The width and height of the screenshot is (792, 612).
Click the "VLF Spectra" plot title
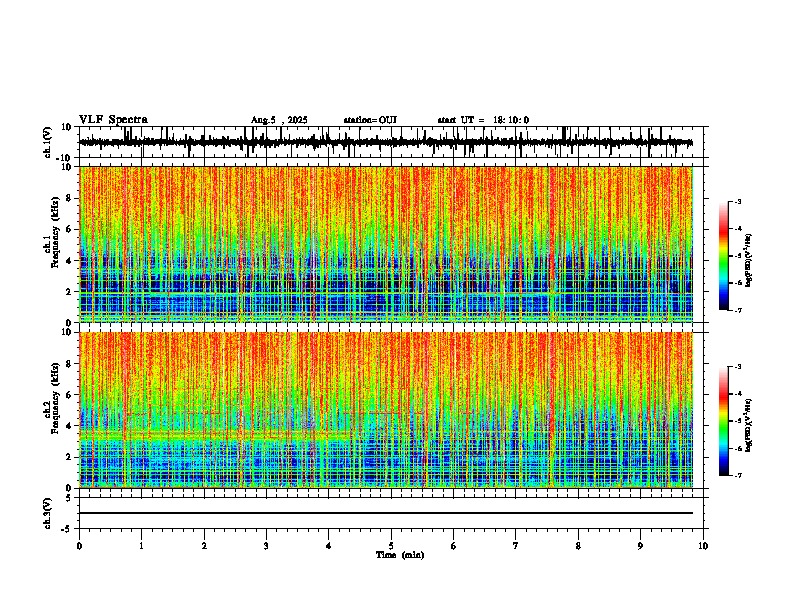pyautogui.click(x=113, y=120)
